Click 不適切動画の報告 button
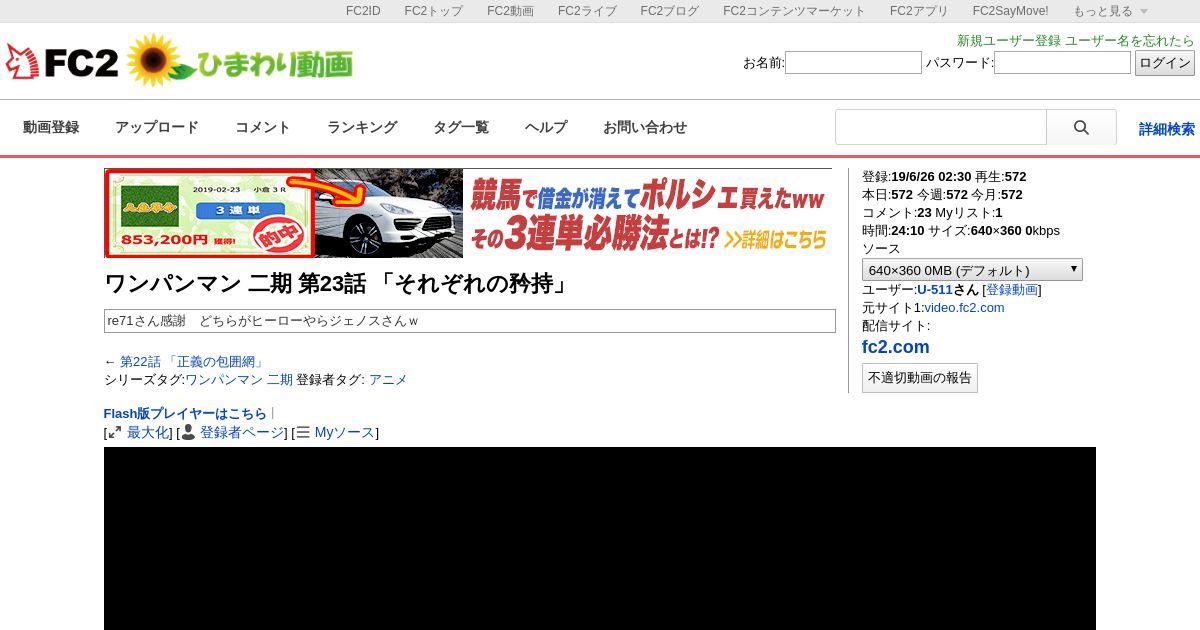 [x=920, y=378]
